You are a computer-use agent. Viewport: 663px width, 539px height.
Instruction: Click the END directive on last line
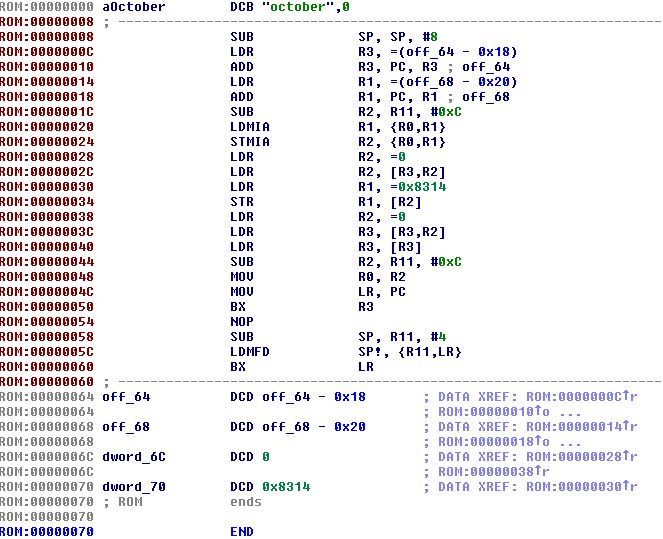(x=242, y=532)
